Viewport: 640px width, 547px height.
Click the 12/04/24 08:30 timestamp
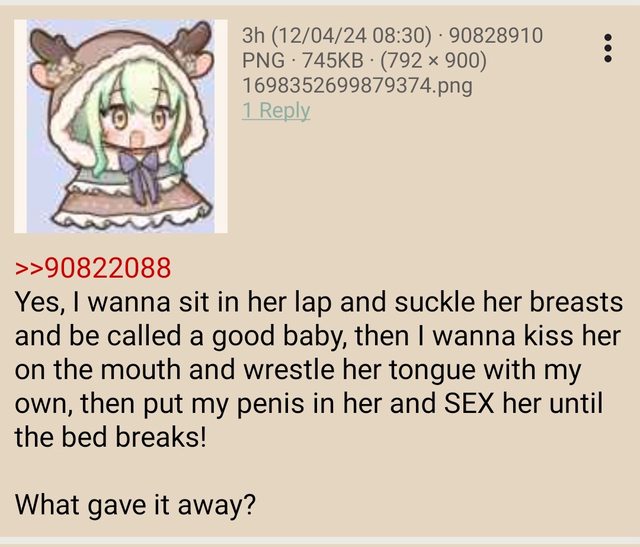pyautogui.click(x=351, y=36)
